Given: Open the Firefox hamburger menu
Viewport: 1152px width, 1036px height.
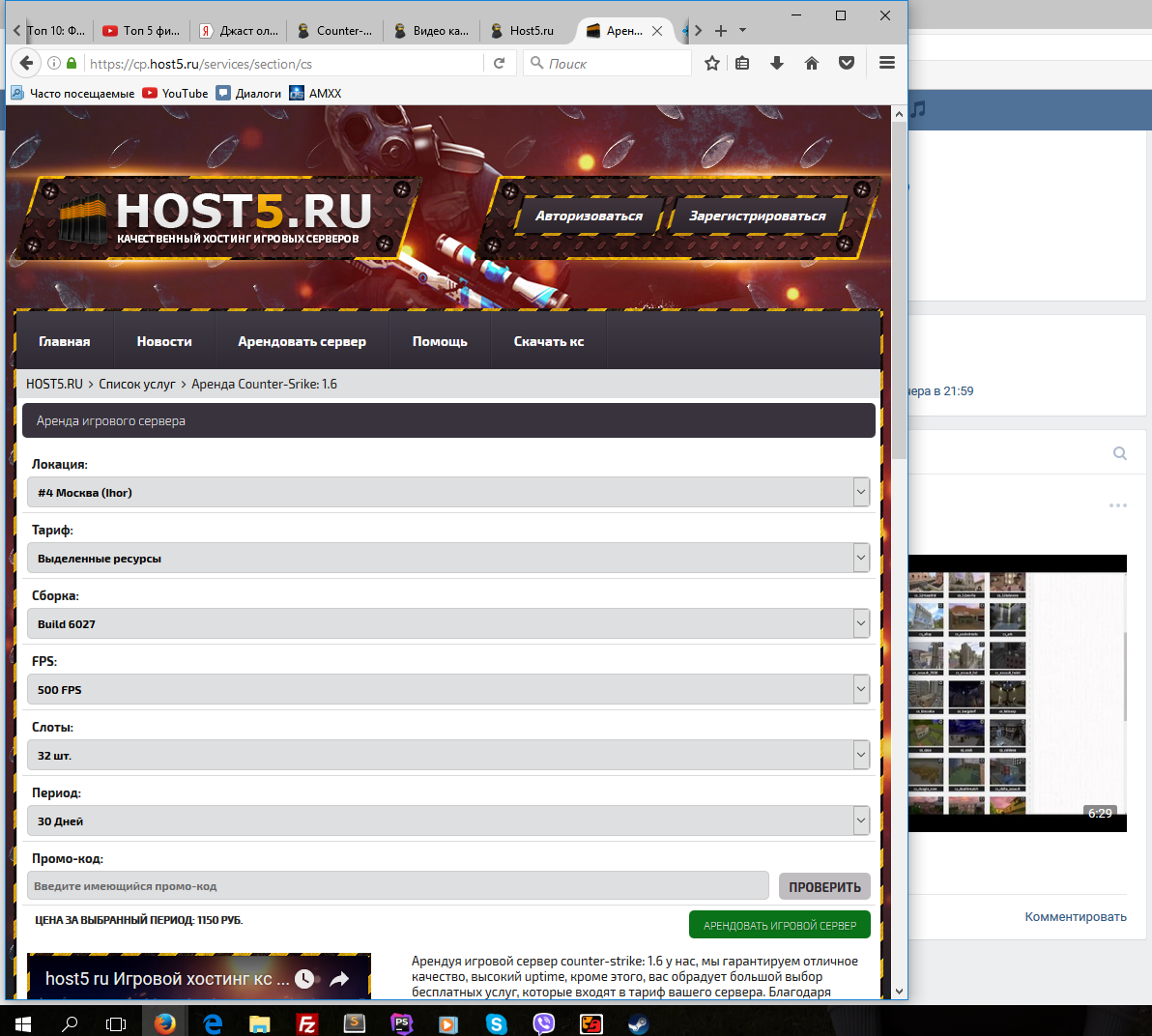Looking at the screenshot, I should [887, 63].
